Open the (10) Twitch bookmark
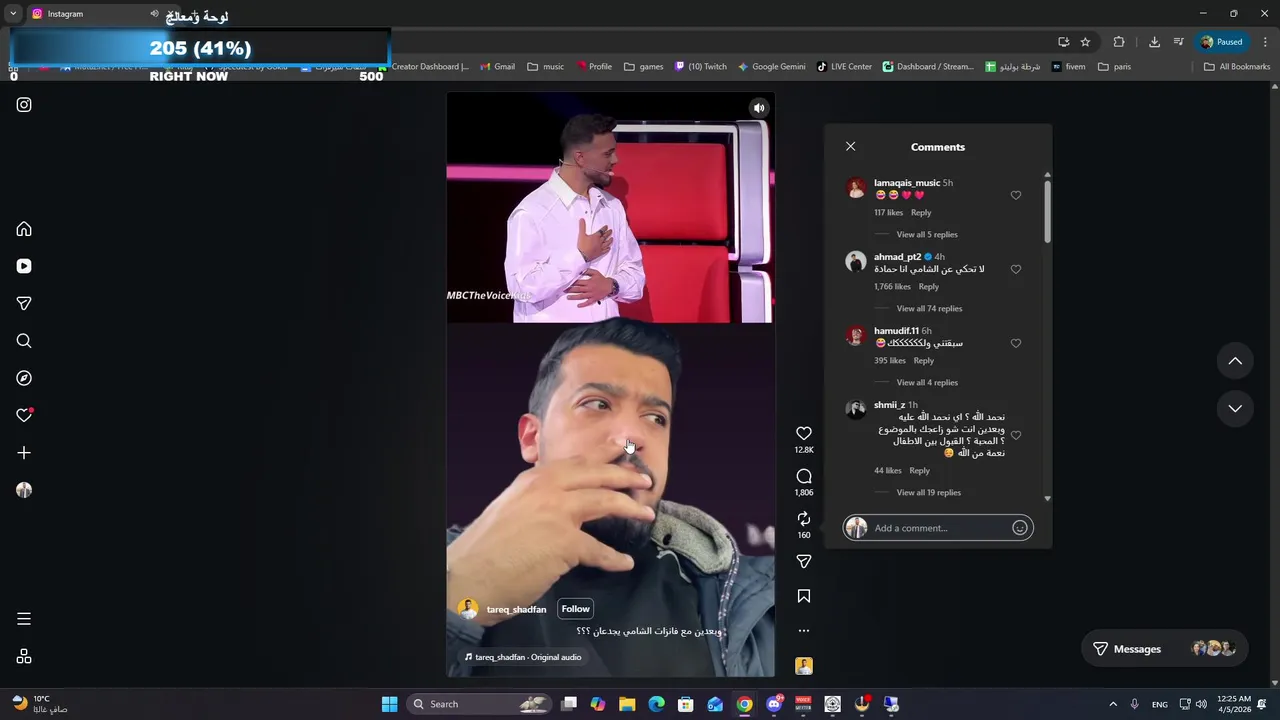Viewport: 1280px width, 720px height. click(700, 66)
